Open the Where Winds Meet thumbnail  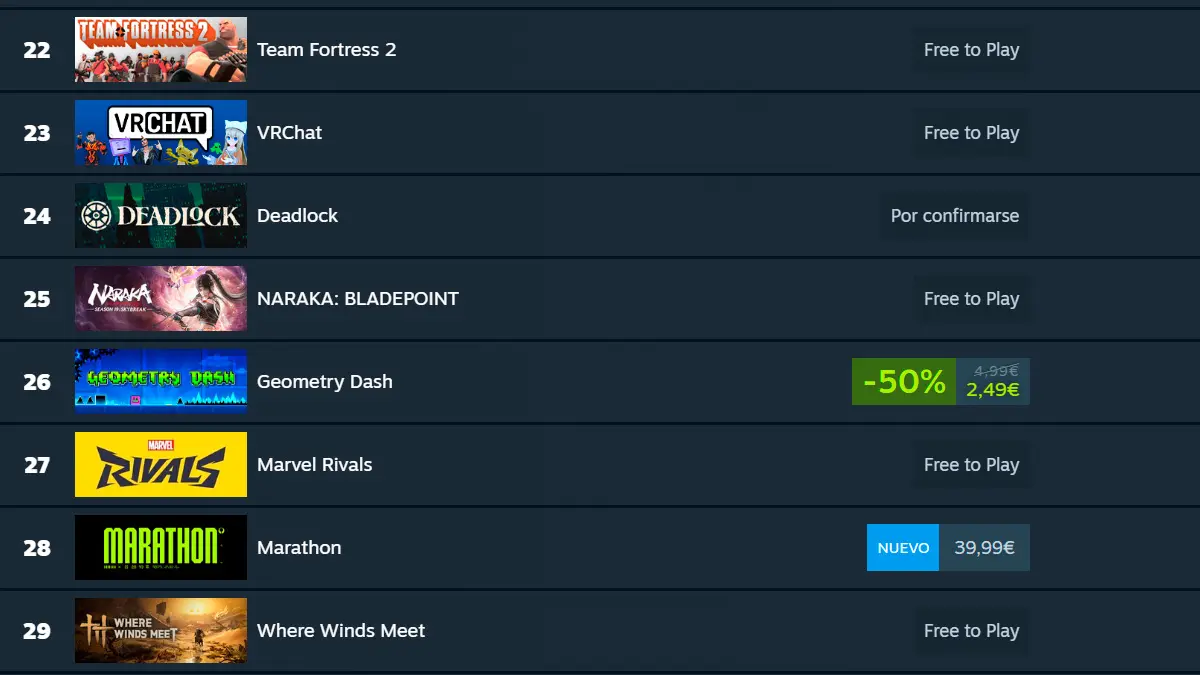pyautogui.click(x=160, y=631)
